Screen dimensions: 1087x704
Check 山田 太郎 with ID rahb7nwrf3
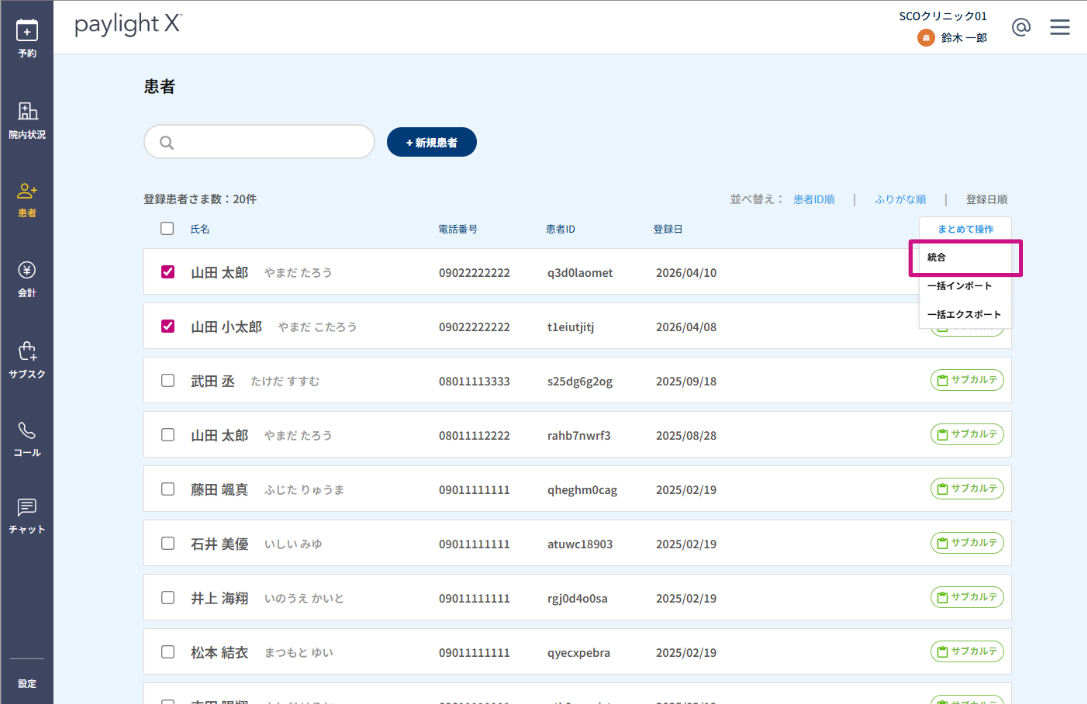coord(168,434)
